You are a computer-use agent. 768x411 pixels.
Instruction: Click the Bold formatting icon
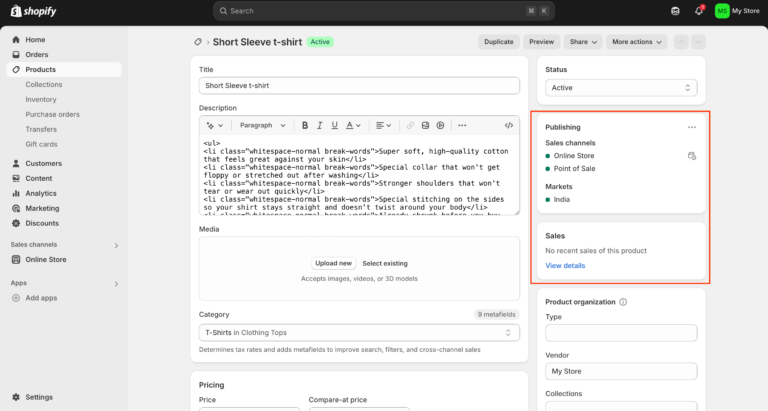[305, 126]
